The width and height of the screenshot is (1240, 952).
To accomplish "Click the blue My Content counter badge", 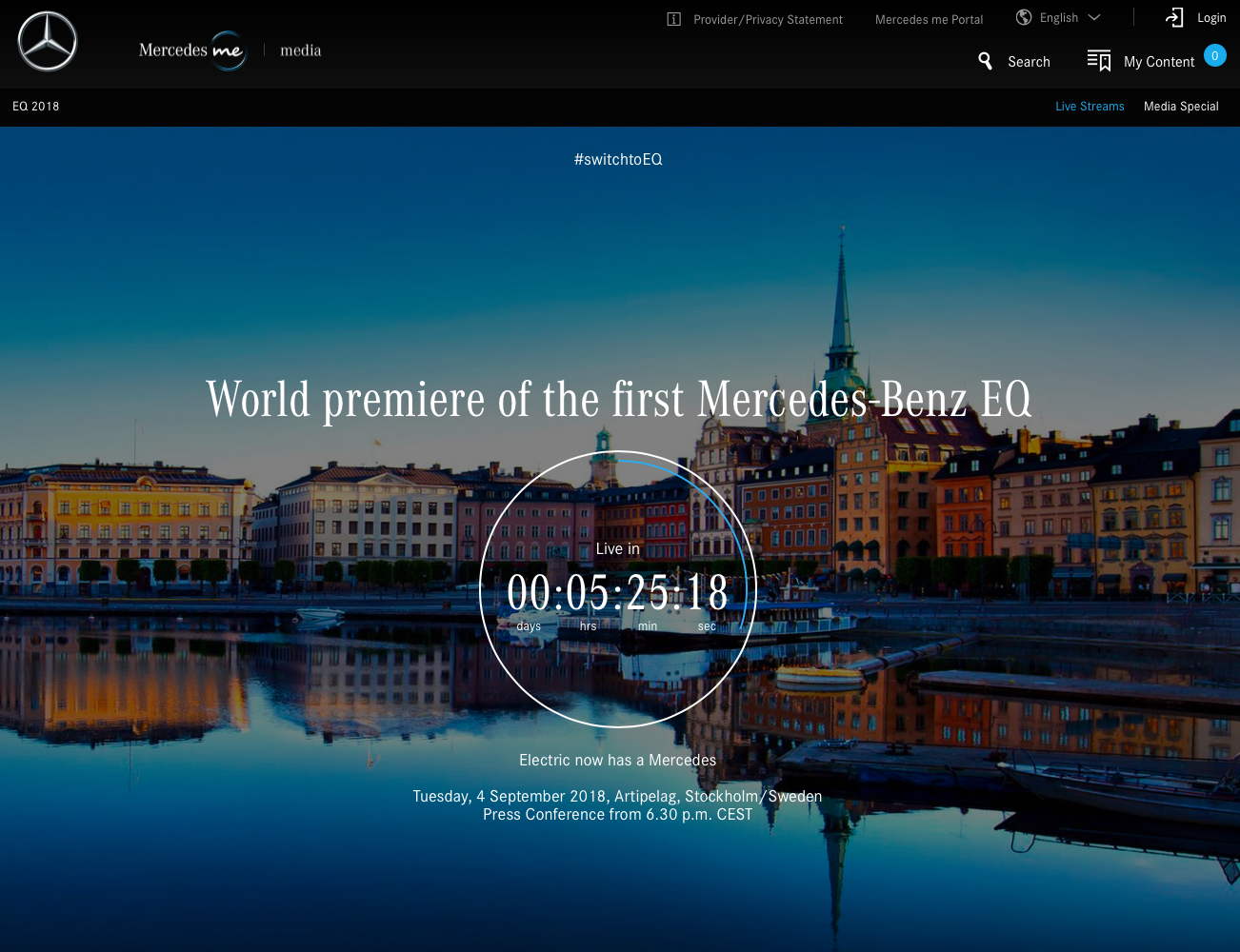I will [x=1215, y=55].
